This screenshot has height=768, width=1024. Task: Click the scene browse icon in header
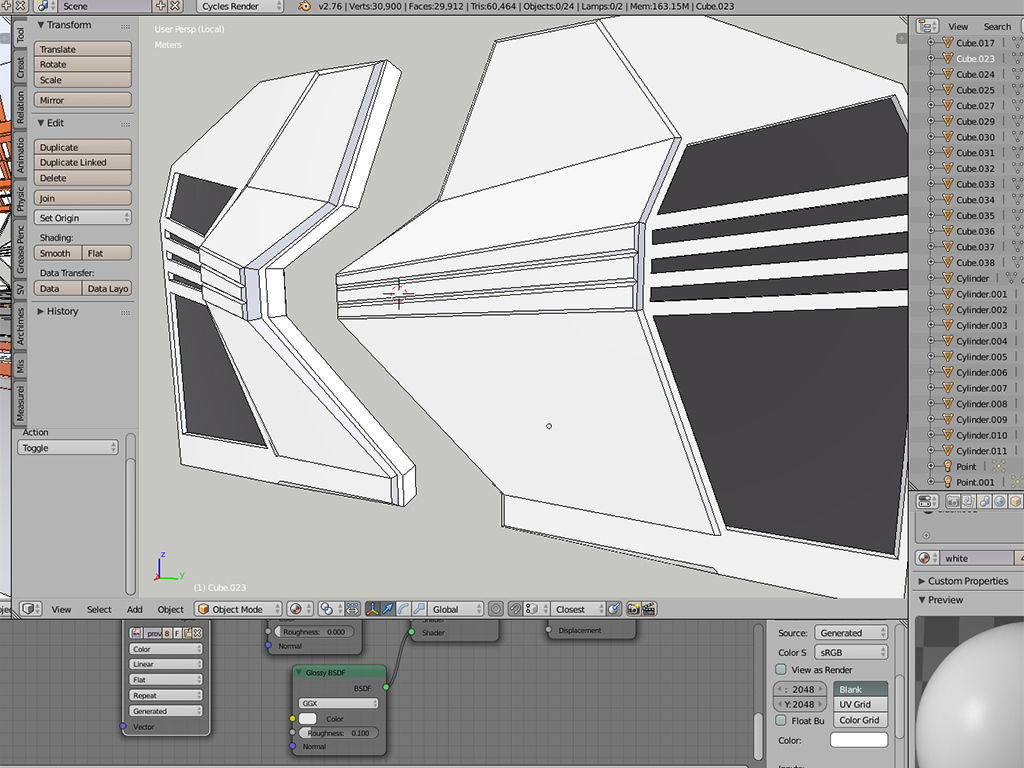pos(44,6)
